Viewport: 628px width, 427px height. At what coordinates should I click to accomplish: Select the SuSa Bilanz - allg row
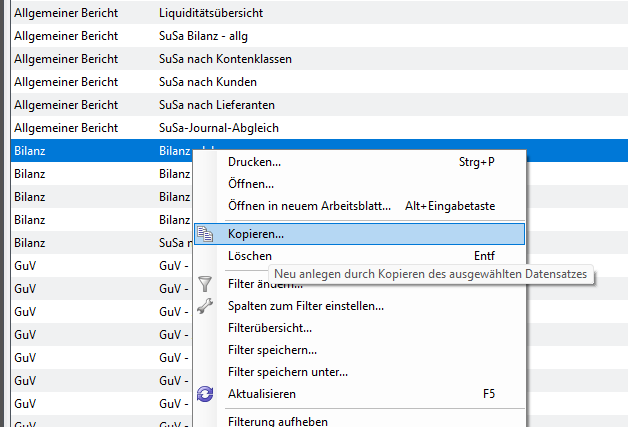point(205,36)
